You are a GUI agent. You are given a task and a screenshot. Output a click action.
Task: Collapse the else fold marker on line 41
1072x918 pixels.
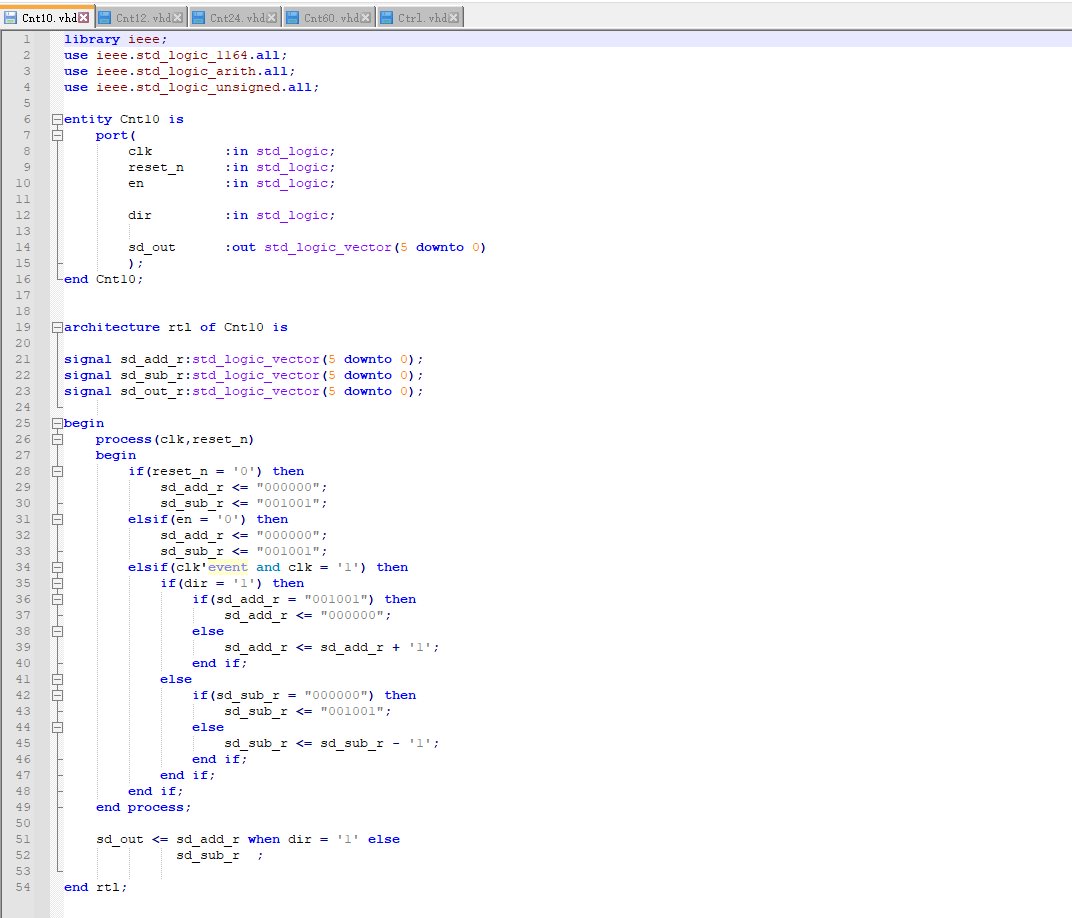click(x=57, y=679)
